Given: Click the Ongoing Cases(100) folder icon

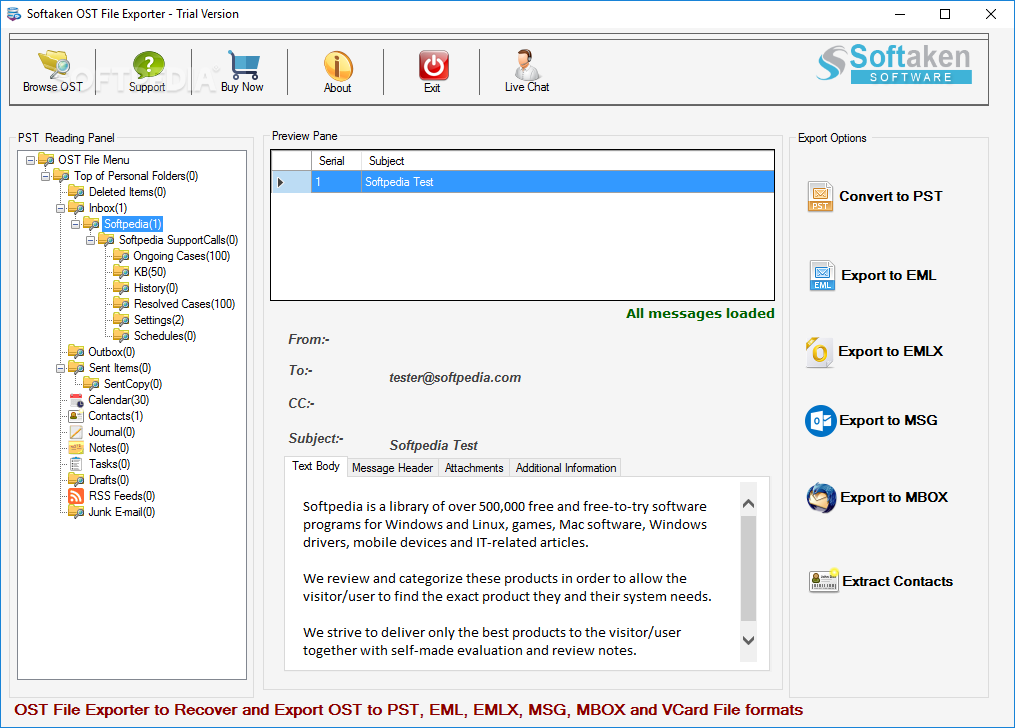Looking at the screenshot, I should click(x=121, y=256).
